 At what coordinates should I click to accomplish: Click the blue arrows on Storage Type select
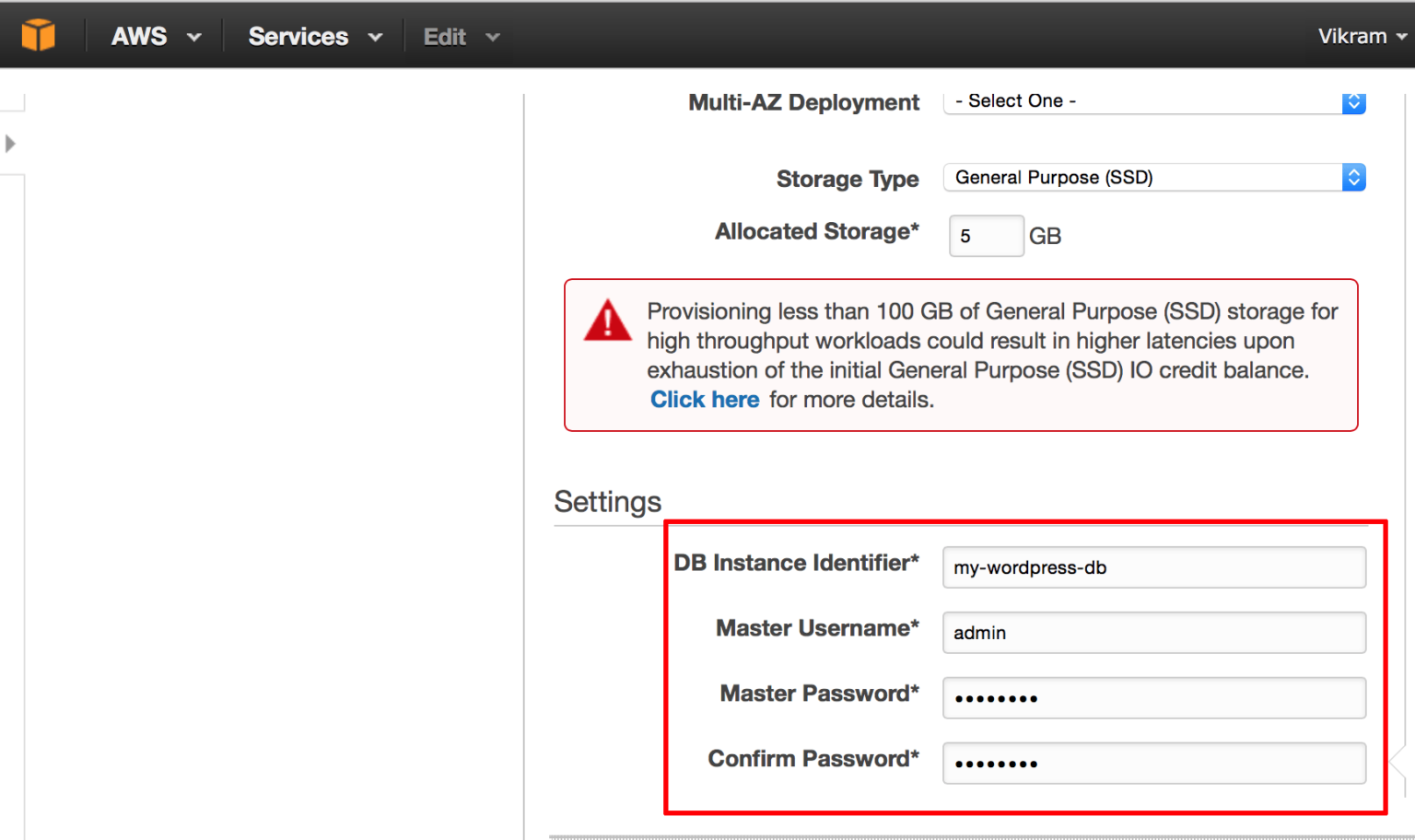pyautogui.click(x=1353, y=177)
